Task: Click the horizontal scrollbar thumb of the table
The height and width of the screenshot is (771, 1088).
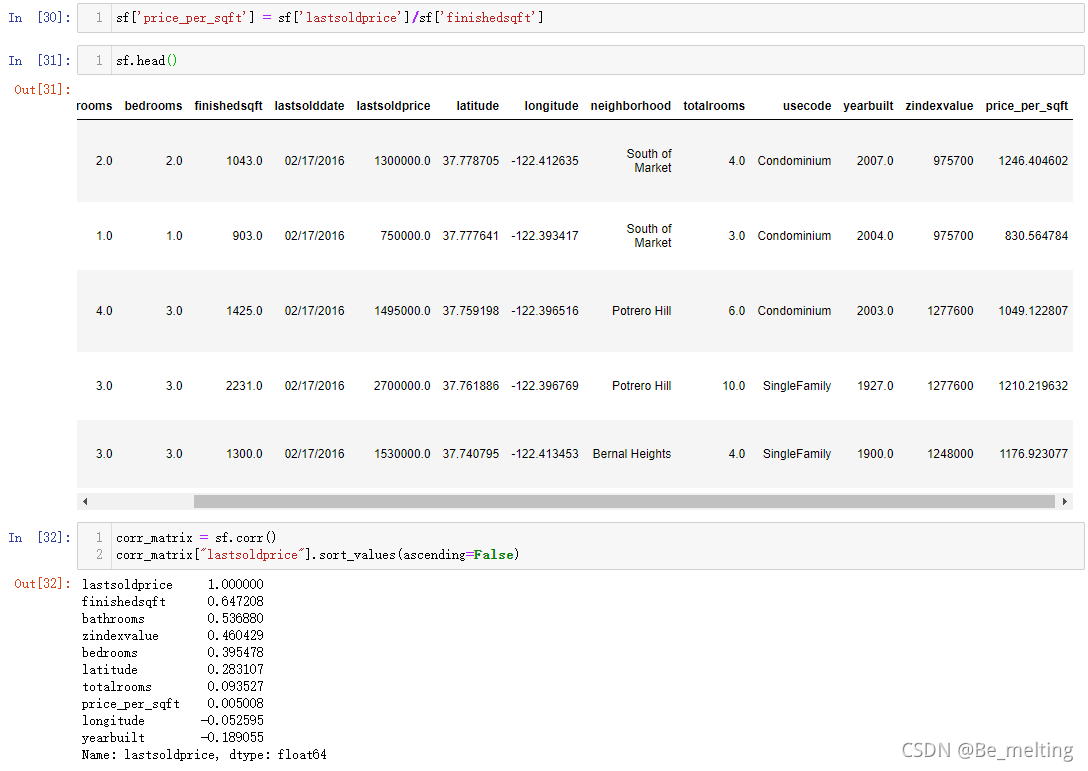Action: (x=624, y=501)
